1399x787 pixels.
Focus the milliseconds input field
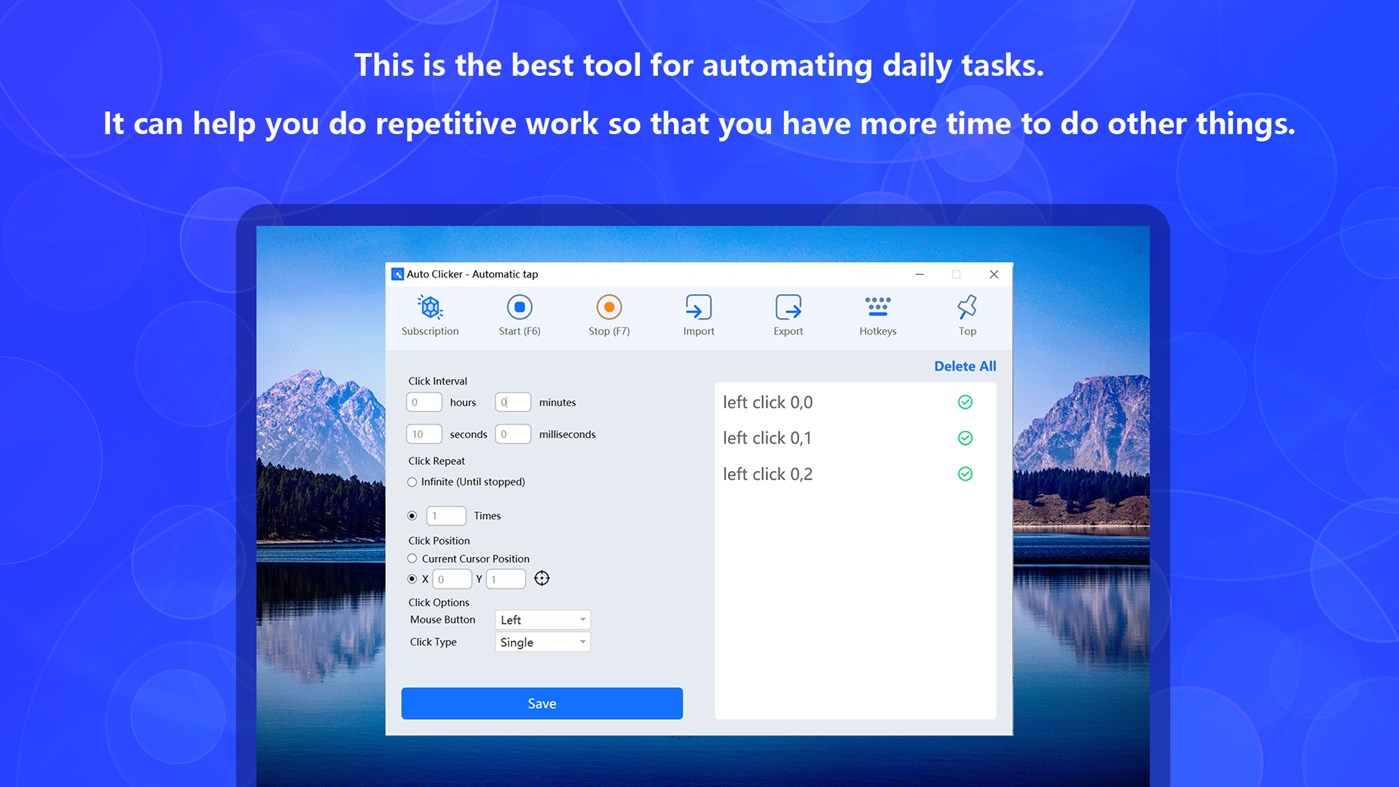[x=513, y=434]
